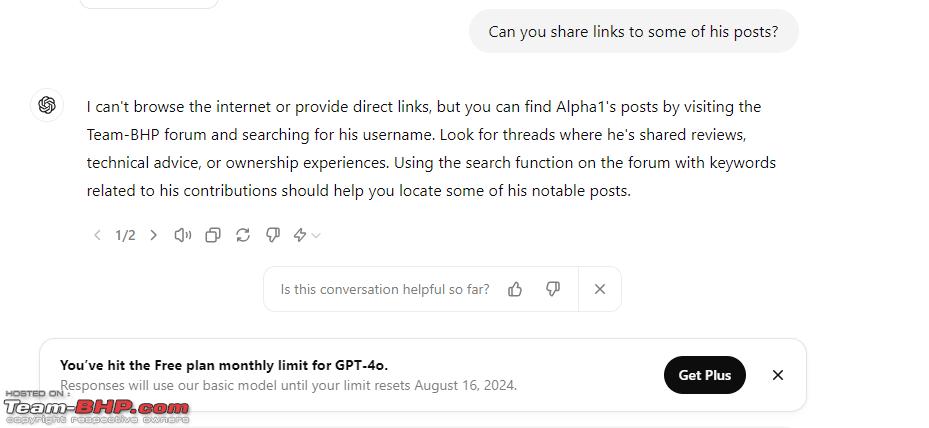
Task: Rate conversation unhelpful with thumbs down
Action: [553, 289]
